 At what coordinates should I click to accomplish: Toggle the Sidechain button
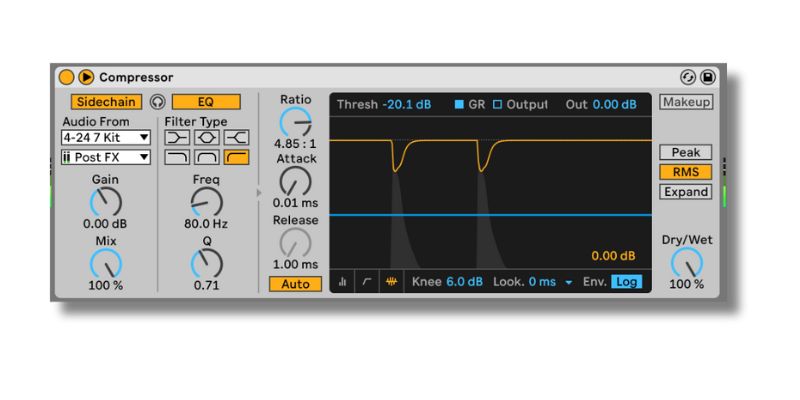[106, 102]
